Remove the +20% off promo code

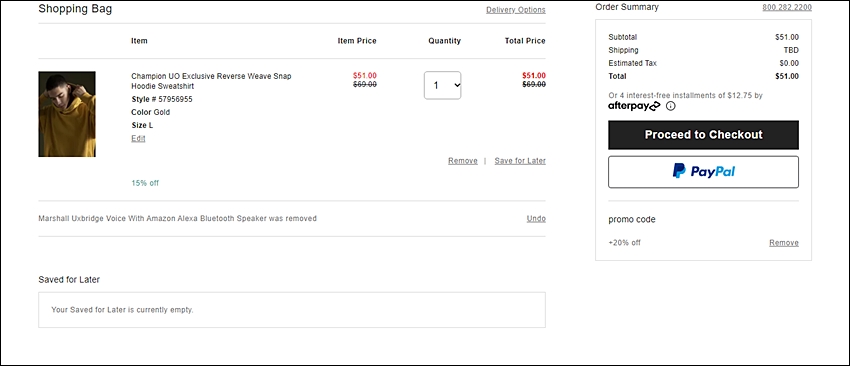(x=783, y=243)
